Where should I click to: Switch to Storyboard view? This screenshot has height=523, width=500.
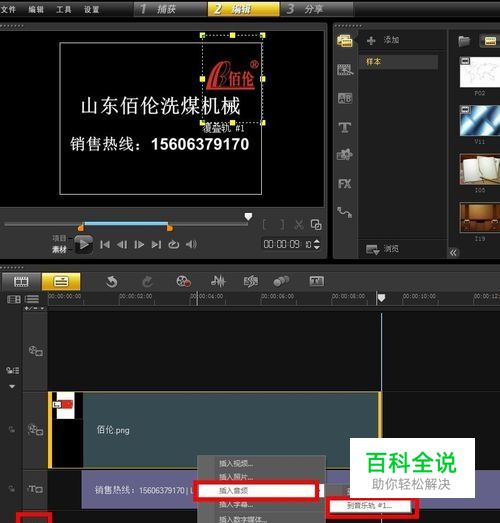pos(21,282)
